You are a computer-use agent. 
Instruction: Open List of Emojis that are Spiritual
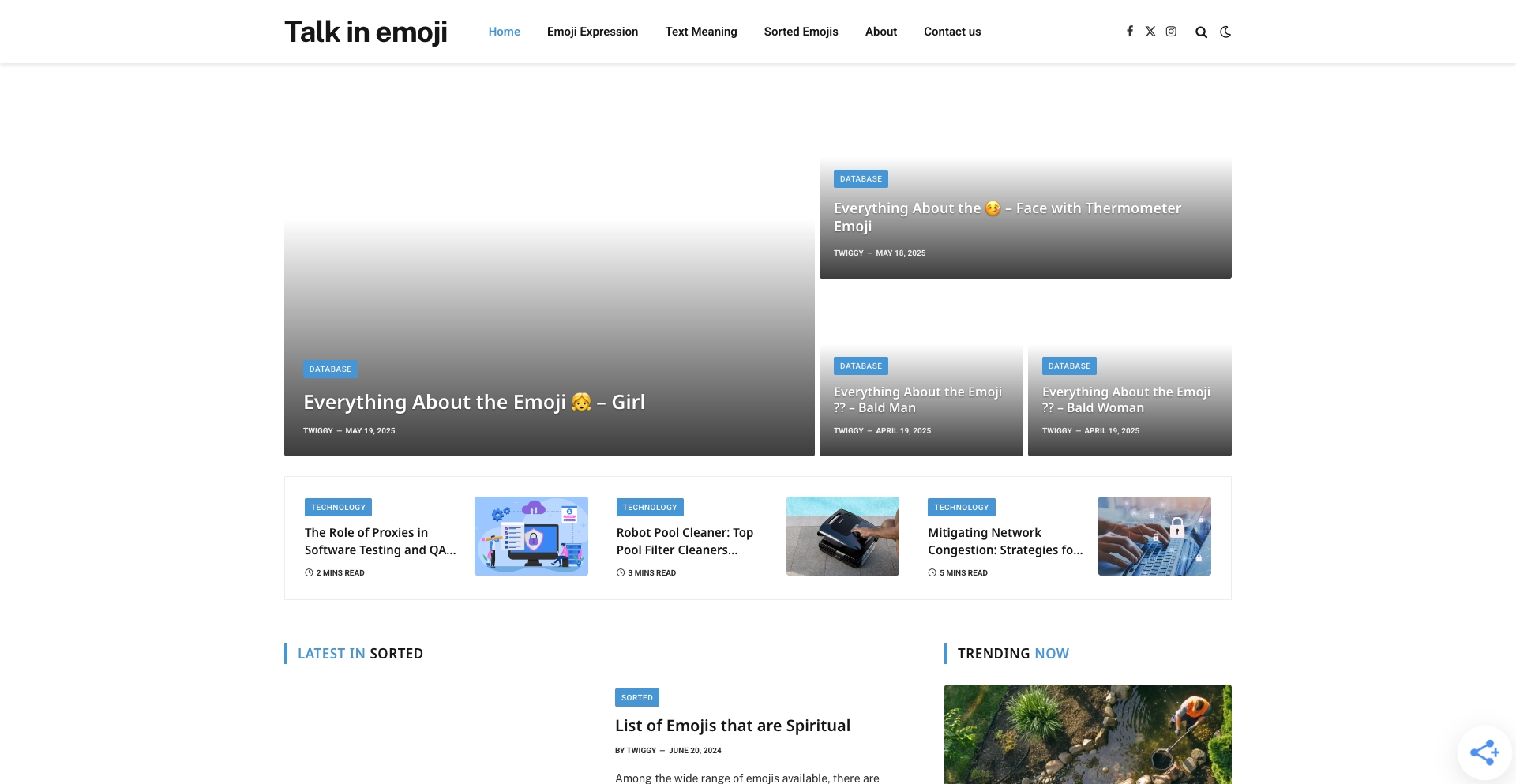(732, 725)
